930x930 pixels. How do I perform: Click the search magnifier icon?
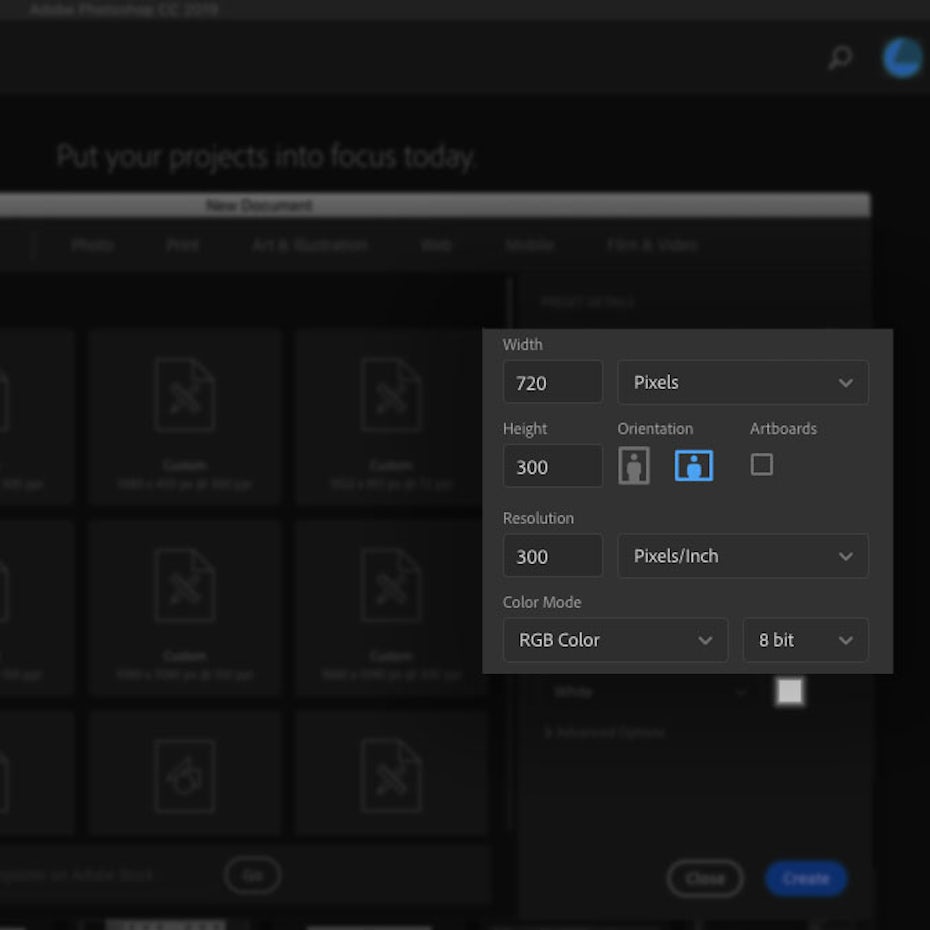coord(840,58)
